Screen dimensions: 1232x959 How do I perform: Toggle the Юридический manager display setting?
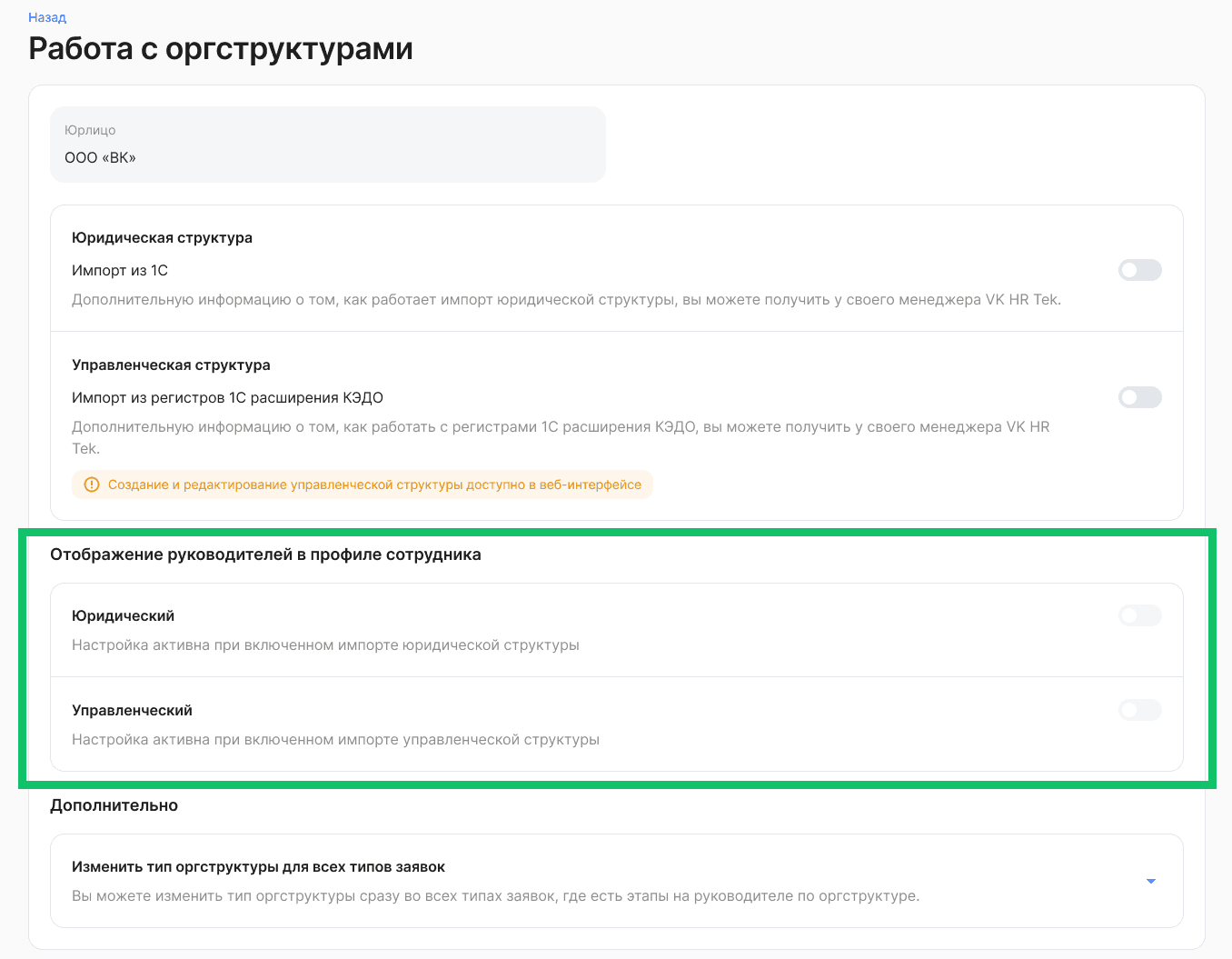click(1139, 615)
